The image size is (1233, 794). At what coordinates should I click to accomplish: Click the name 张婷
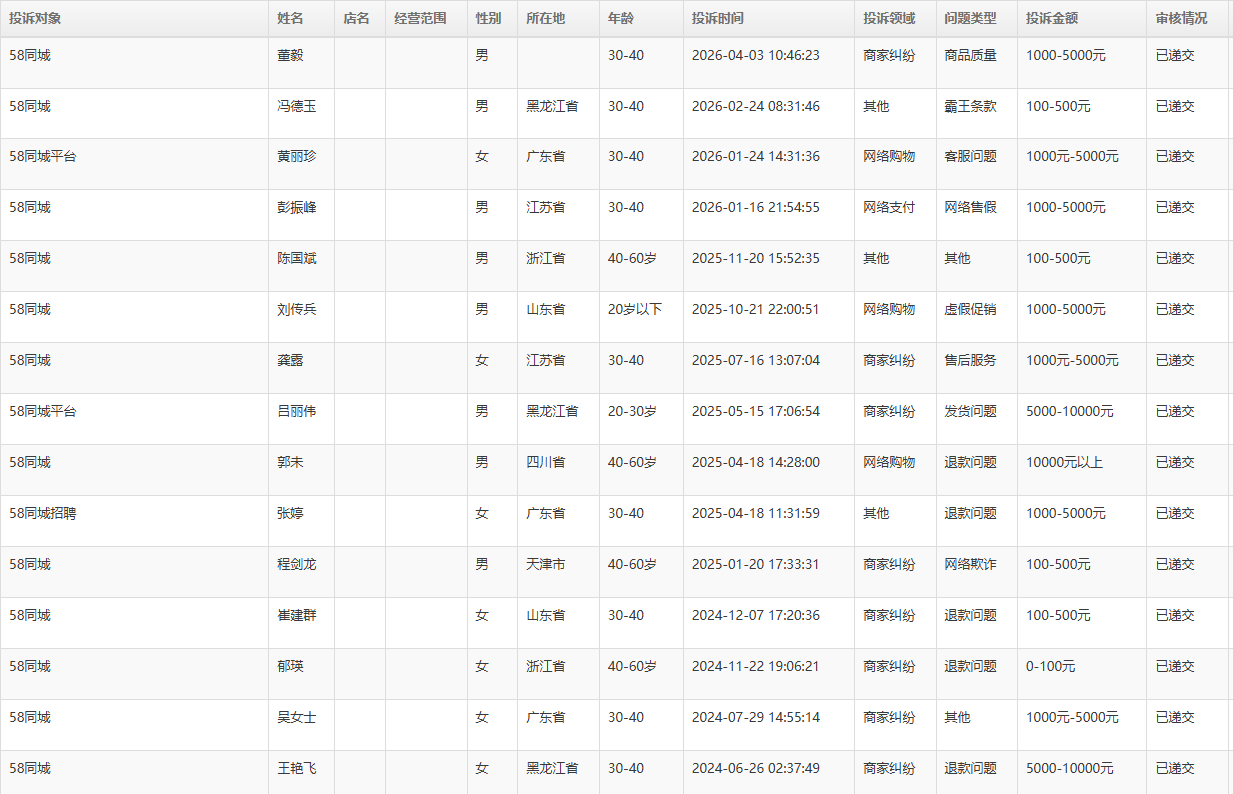click(x=290, y=513)
